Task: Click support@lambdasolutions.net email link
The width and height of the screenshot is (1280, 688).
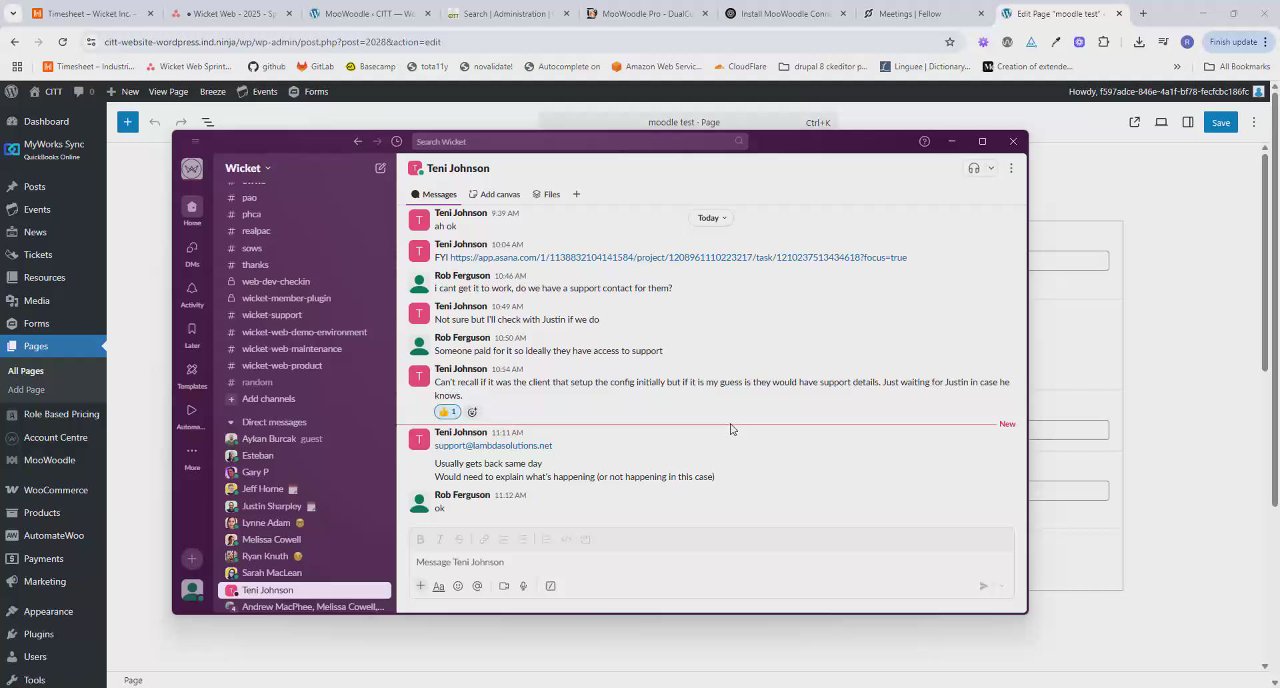Action: (493, 446)
